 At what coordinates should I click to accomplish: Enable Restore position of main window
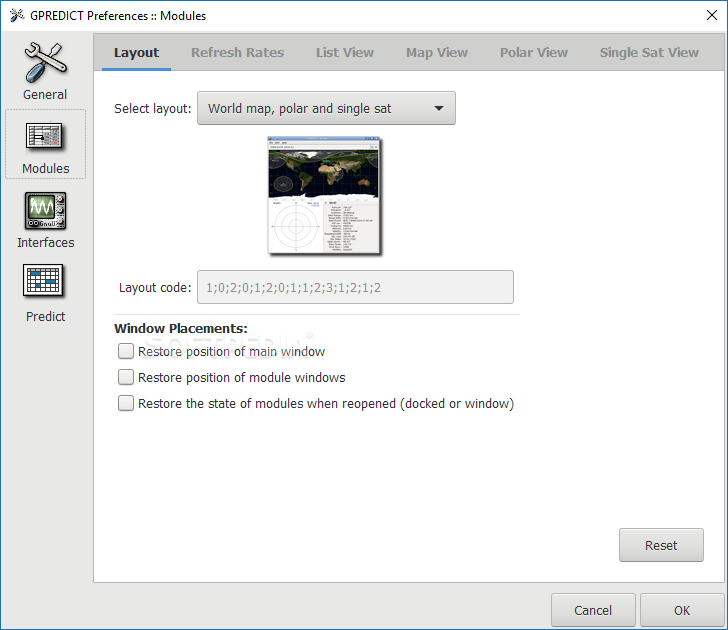(x=126, y=351)
